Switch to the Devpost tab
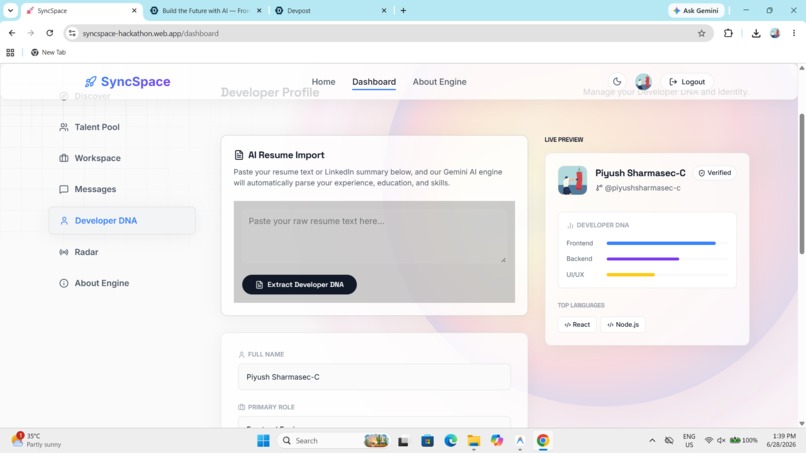The image size is (806, 453). click(329, 10)
